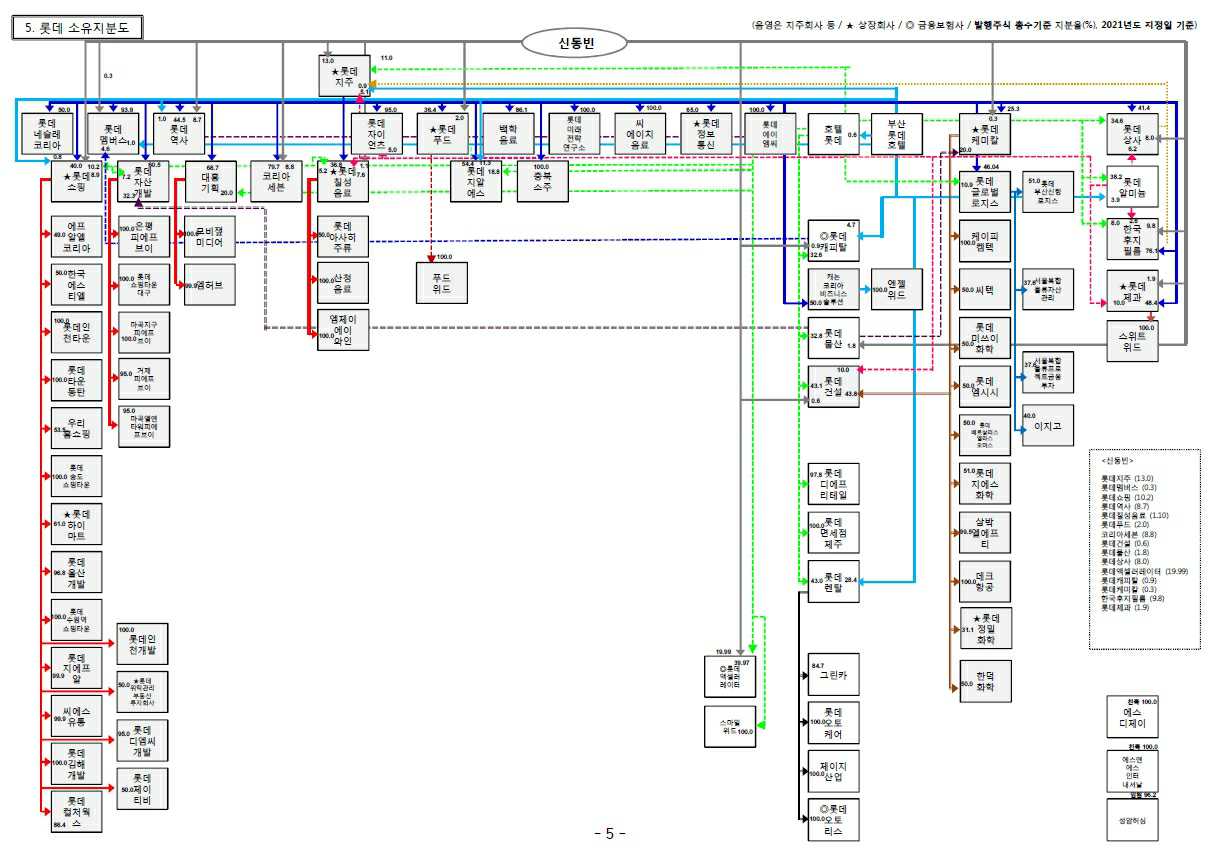Select the ★롯데쇼핑 box
The width and height of the screenshot is (1231, 858).
pyautogui.click(x=76, y=182)
